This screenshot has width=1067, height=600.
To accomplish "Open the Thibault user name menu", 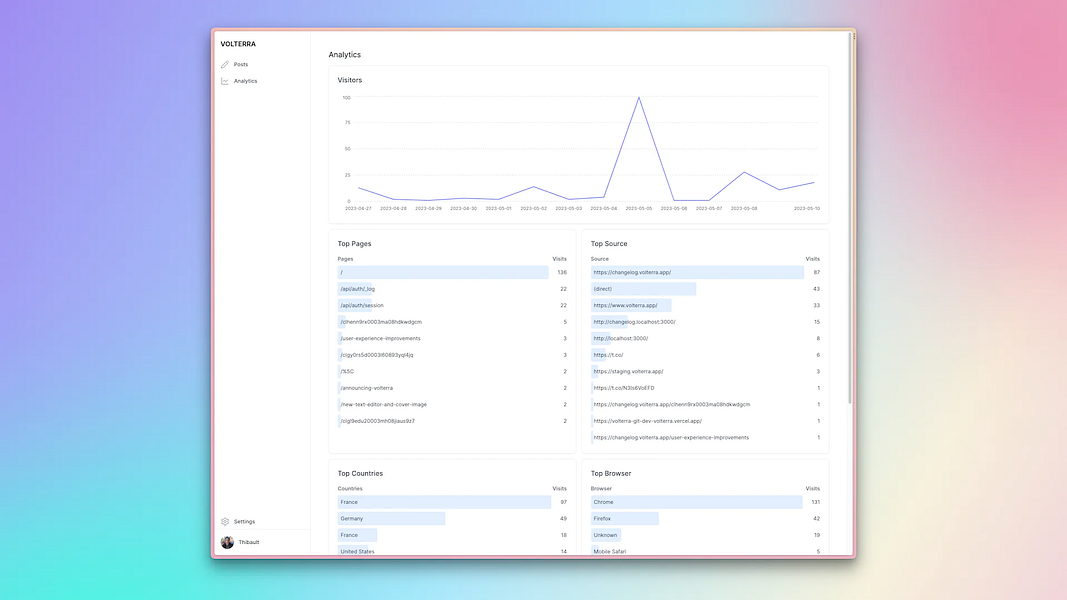I will click(248, 542).
